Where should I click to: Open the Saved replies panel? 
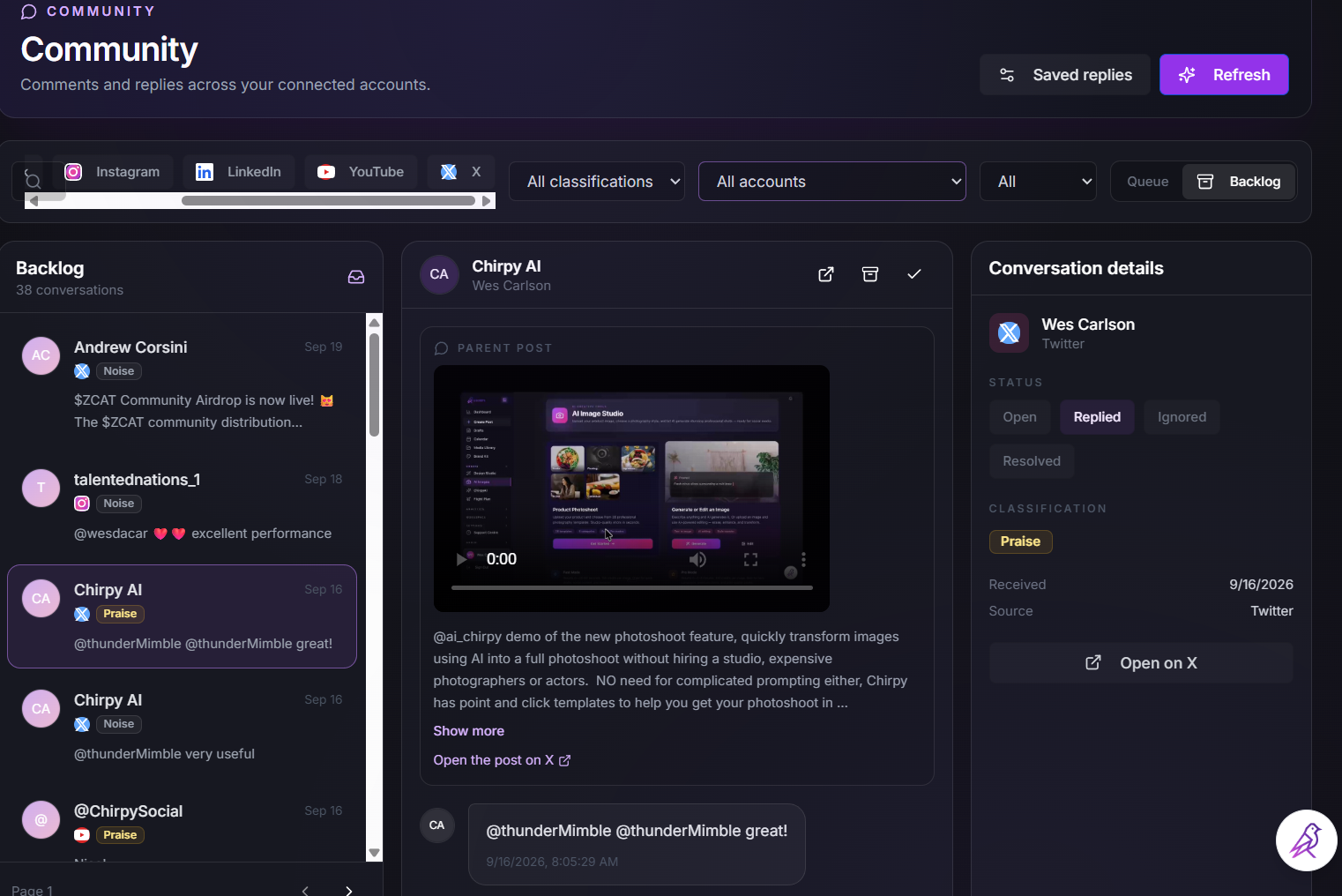pyautogui.click(x=1064, y=75)
